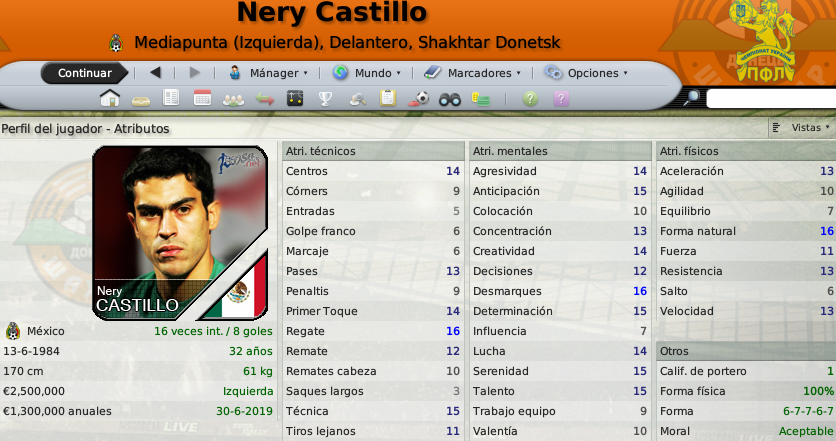Click the Continuar button

85,73
